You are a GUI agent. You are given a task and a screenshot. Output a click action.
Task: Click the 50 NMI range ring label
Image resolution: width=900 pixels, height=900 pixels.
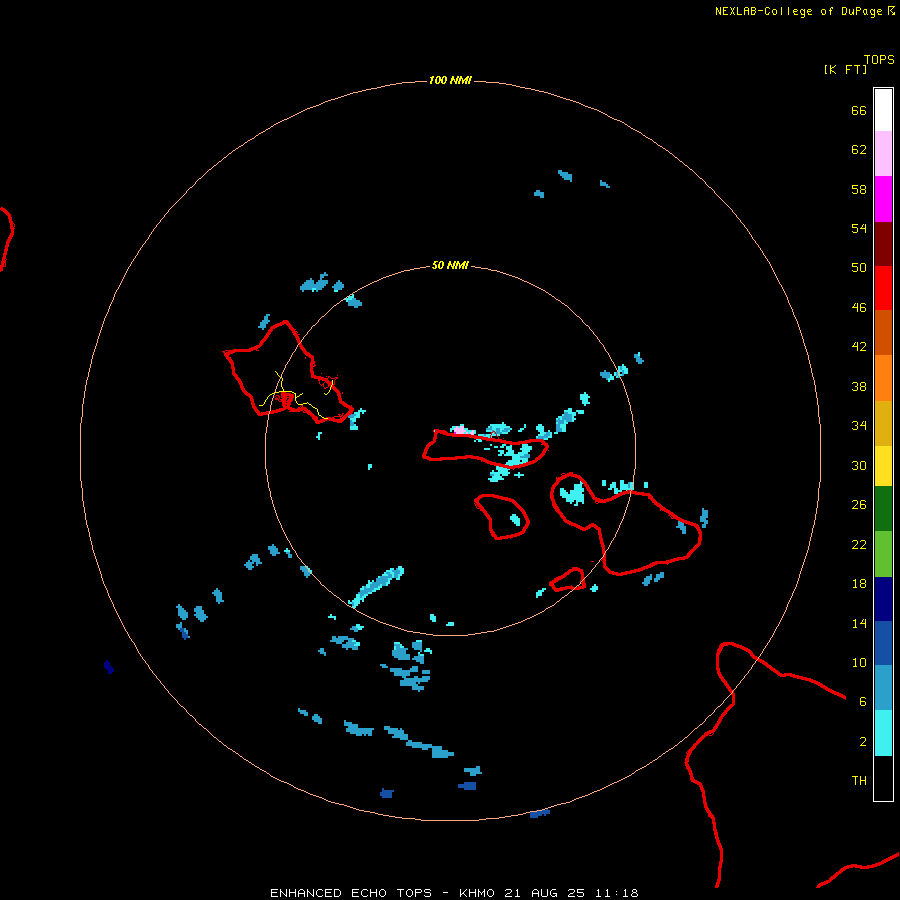tap(450, 265)
